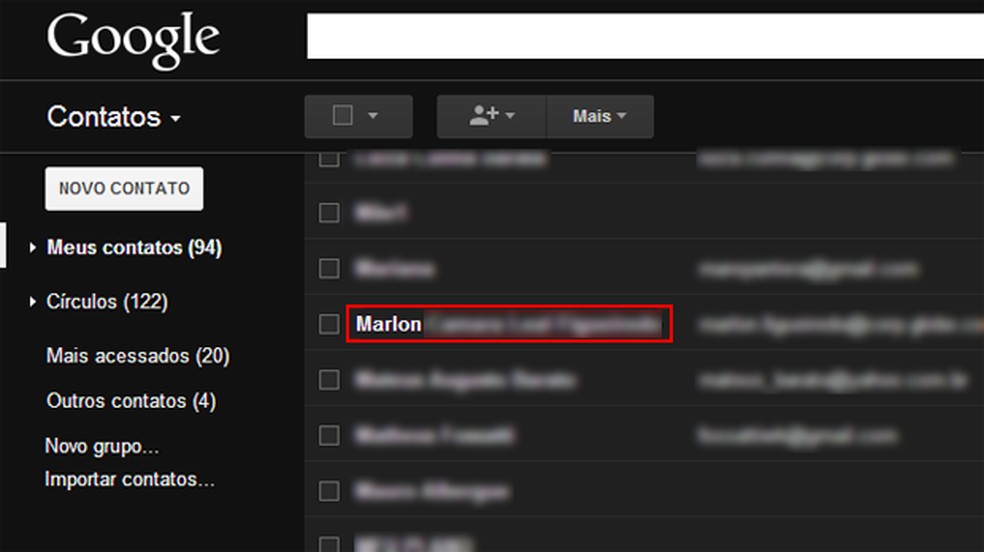Click the Importar contatos... link
The height and width of the screenshot is (552, 984).
[x=130, y=479]
